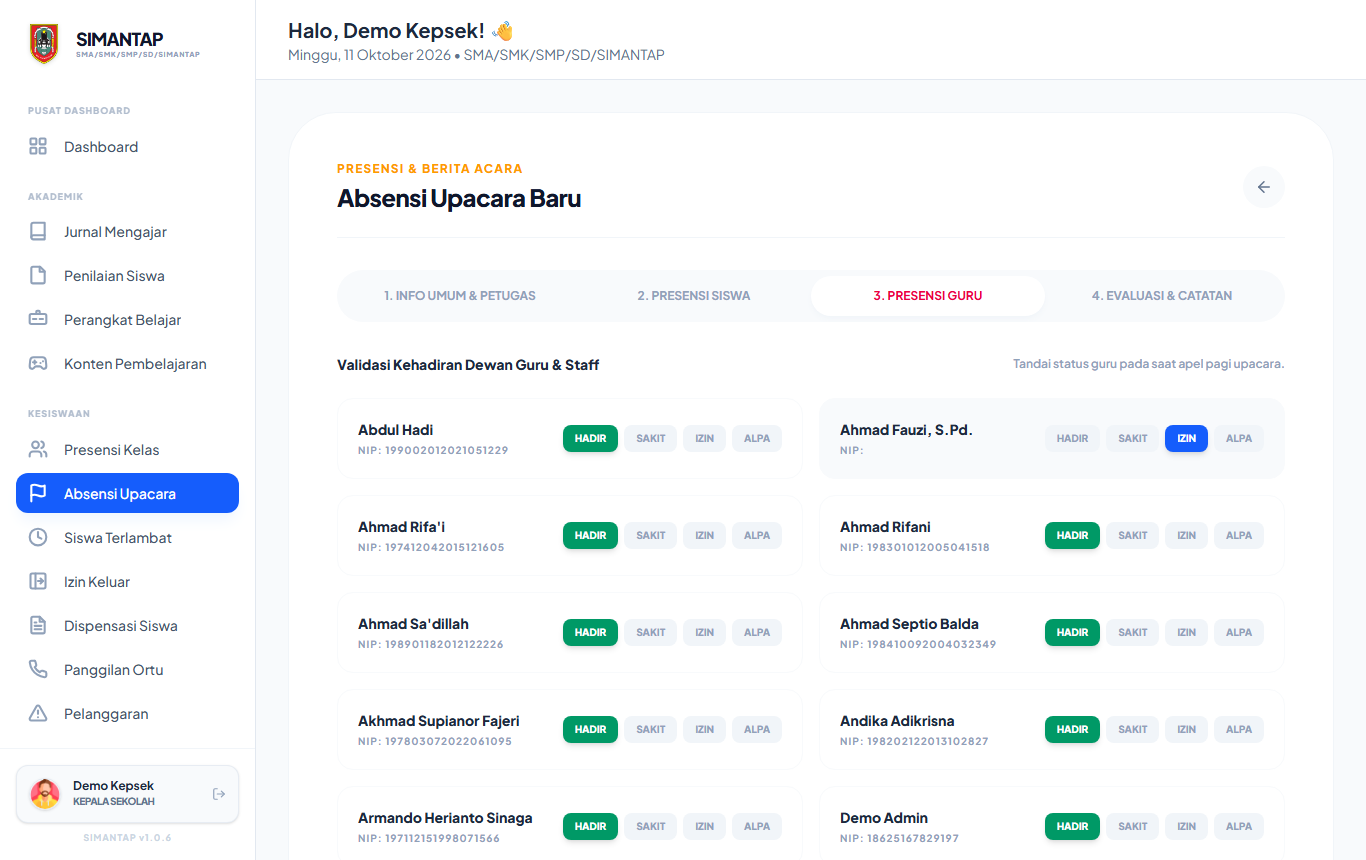The height and width of the screenshot is (860, 1366).
Task: Mark Armando Herianto Sinaga as IZIN
Action: tap(705, 827)
